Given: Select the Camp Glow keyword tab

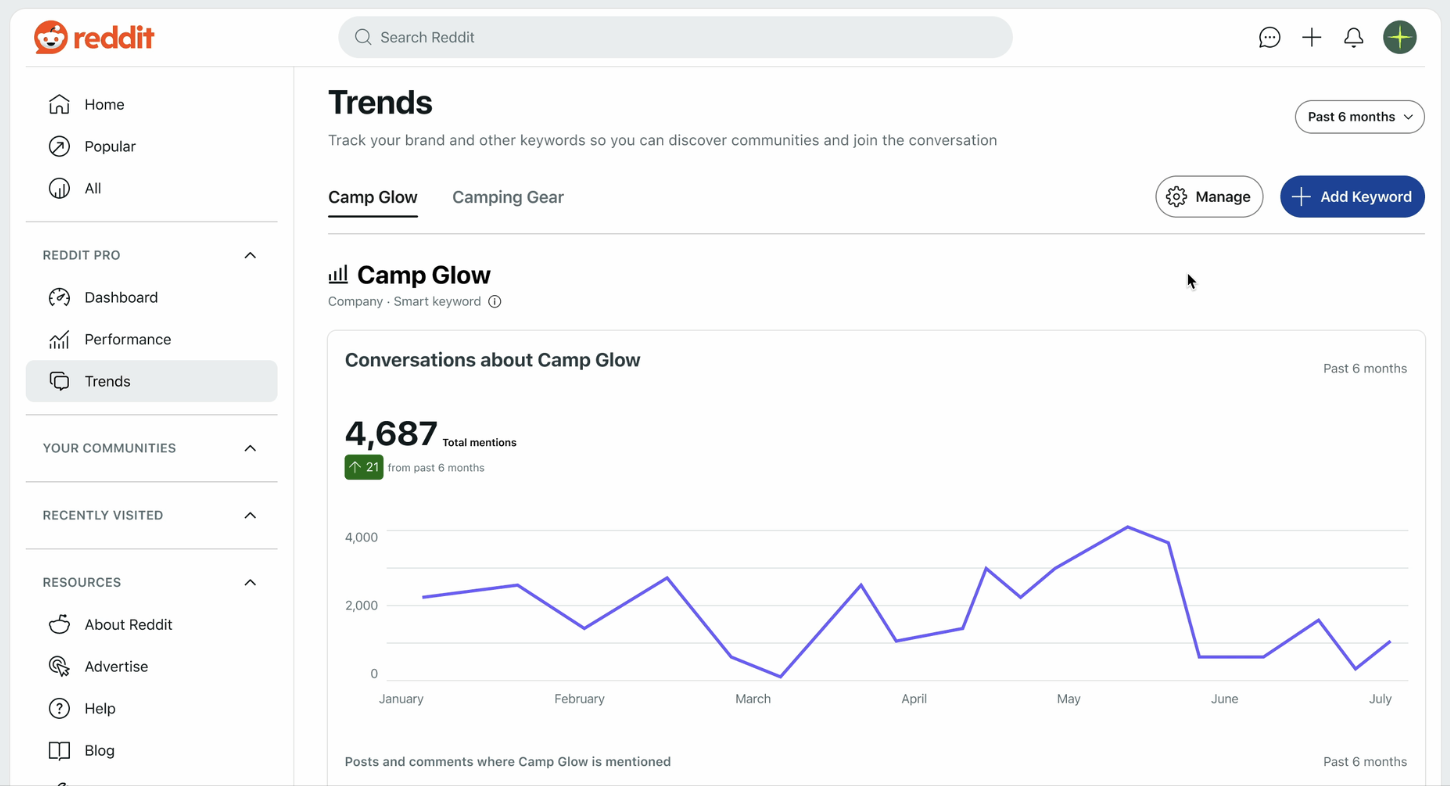Looking at the screenshot, I should [x=372, y=197].
